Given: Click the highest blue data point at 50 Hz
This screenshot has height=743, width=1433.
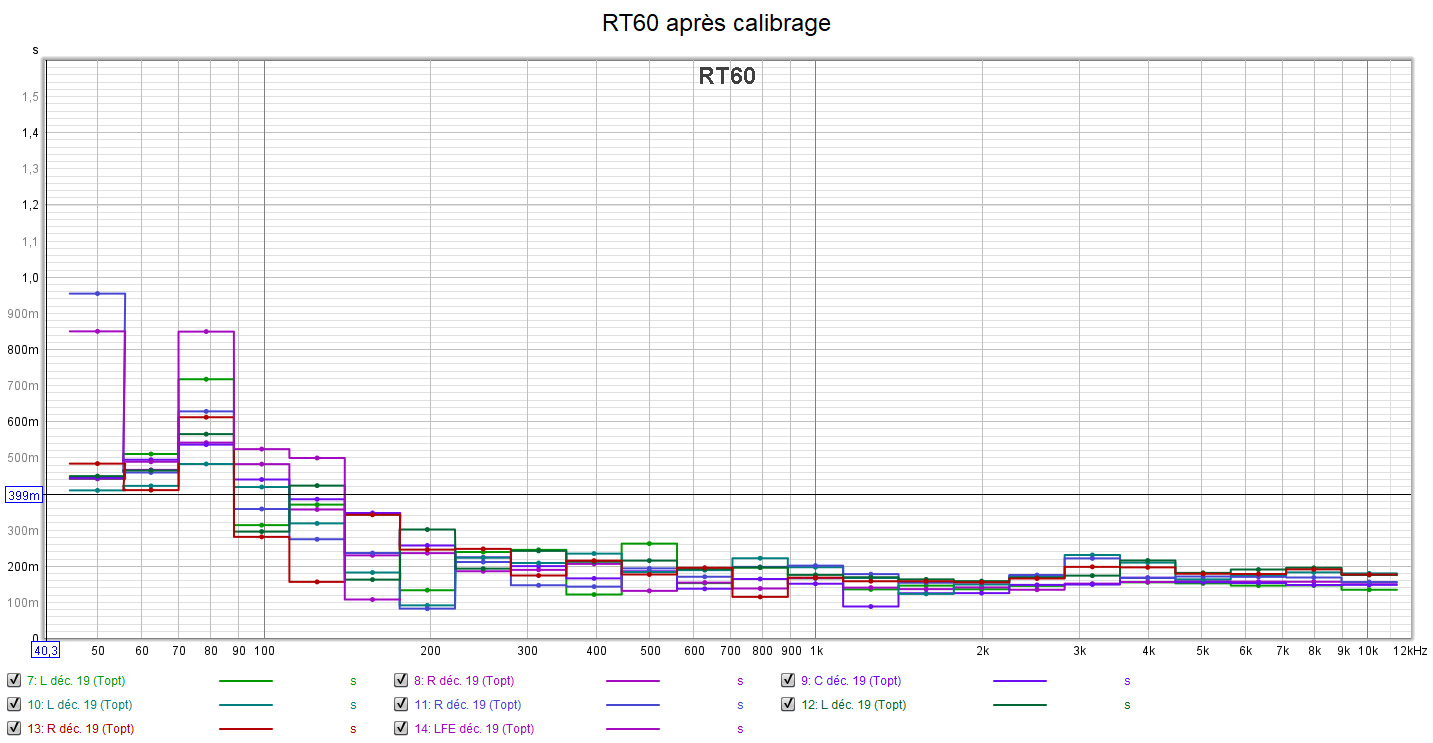Looking at the screenshot, I should pyautogui.click(x=97, y=293).
